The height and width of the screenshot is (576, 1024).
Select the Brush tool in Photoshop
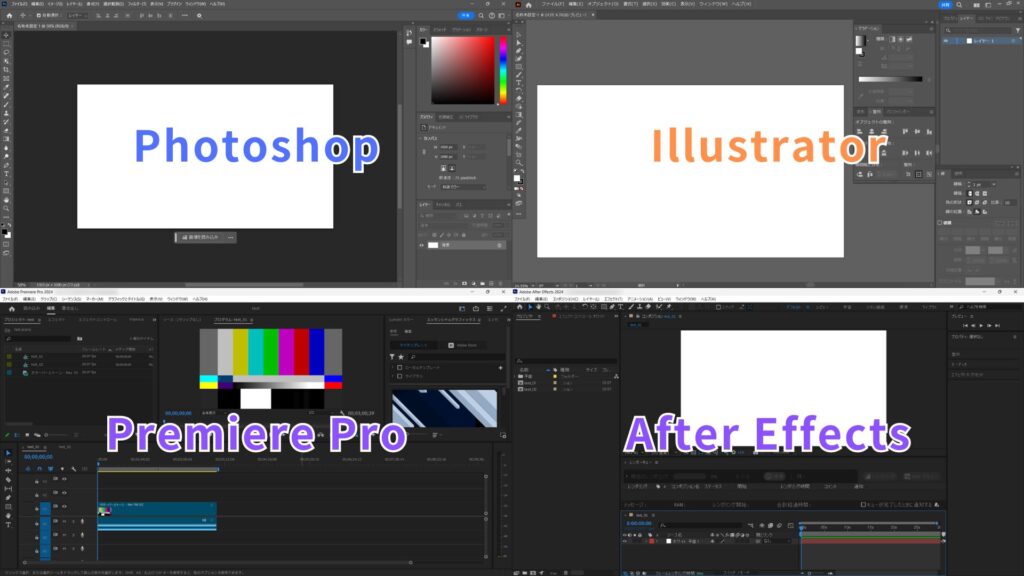(x=7, y=104)
